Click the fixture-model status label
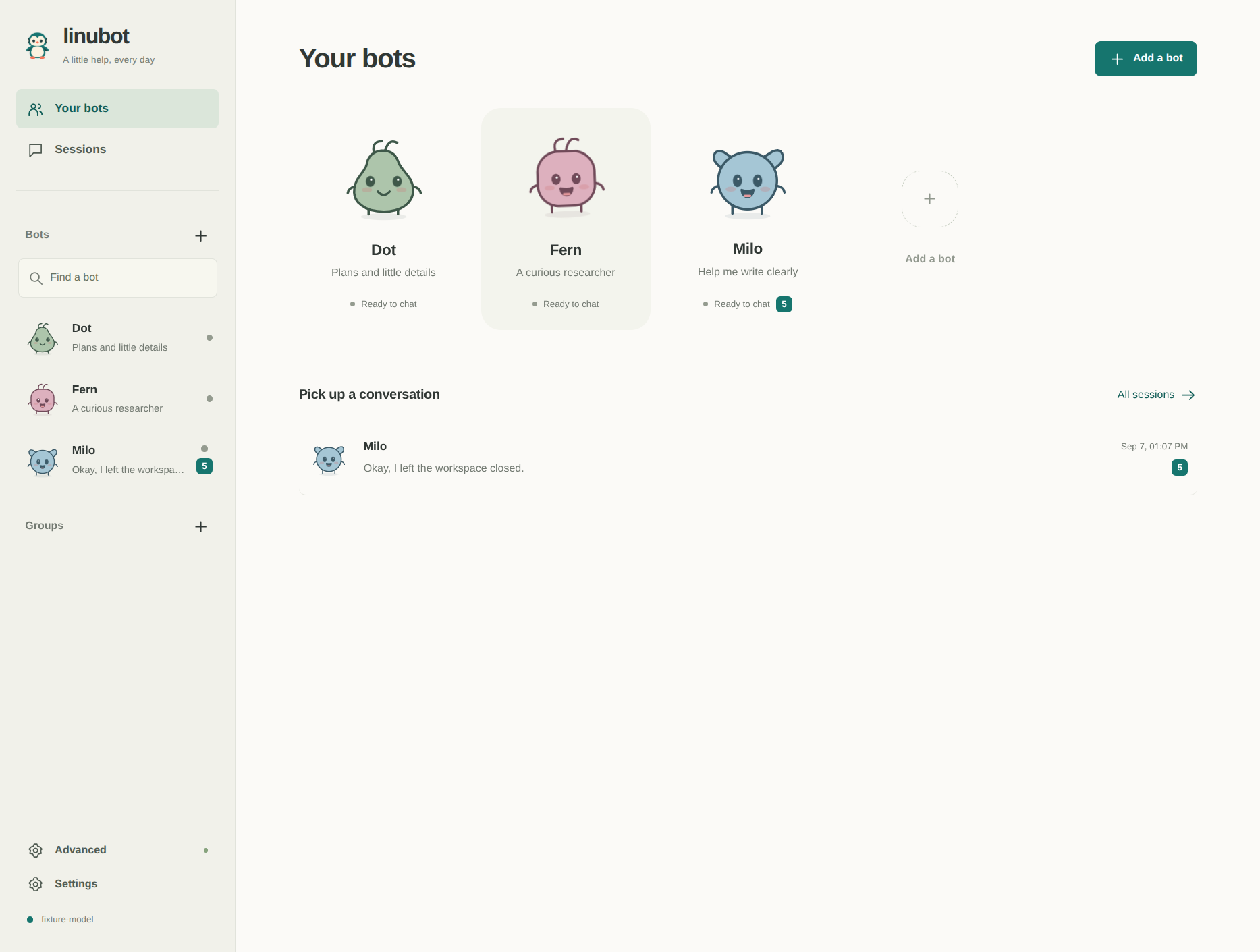The width and height of the screenshot is (1260, 952). [67, 920]
